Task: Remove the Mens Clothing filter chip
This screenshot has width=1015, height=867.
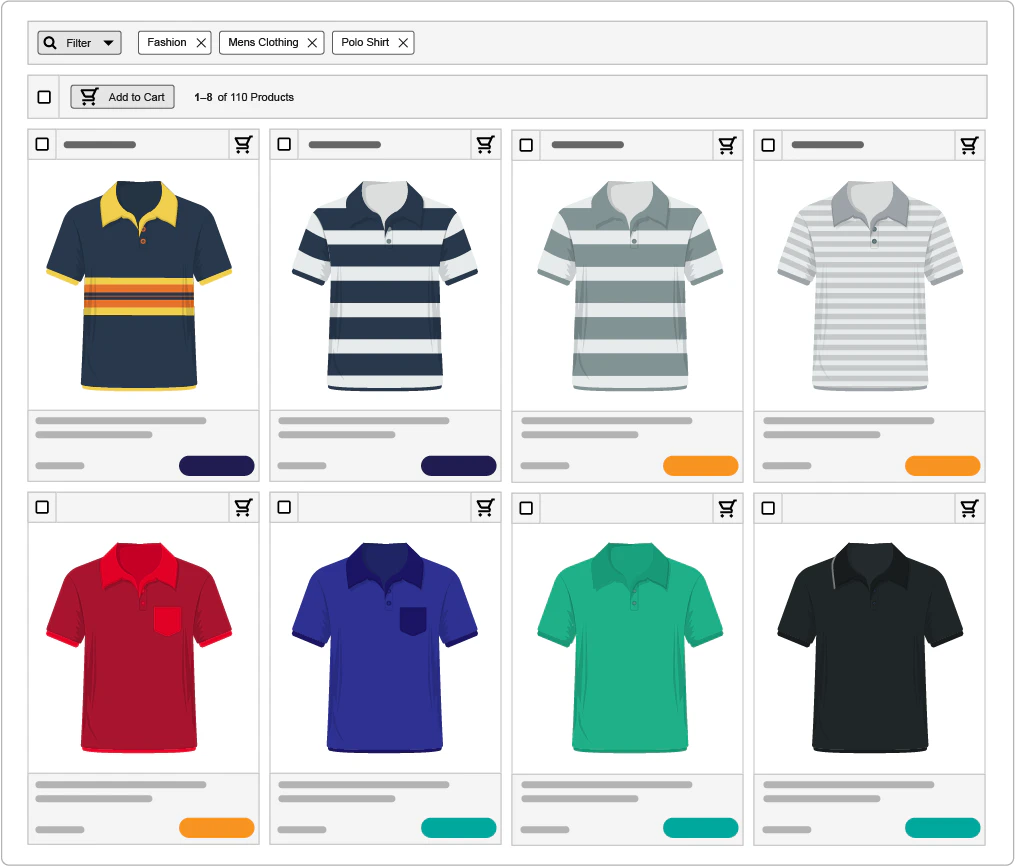Action: 313,42
